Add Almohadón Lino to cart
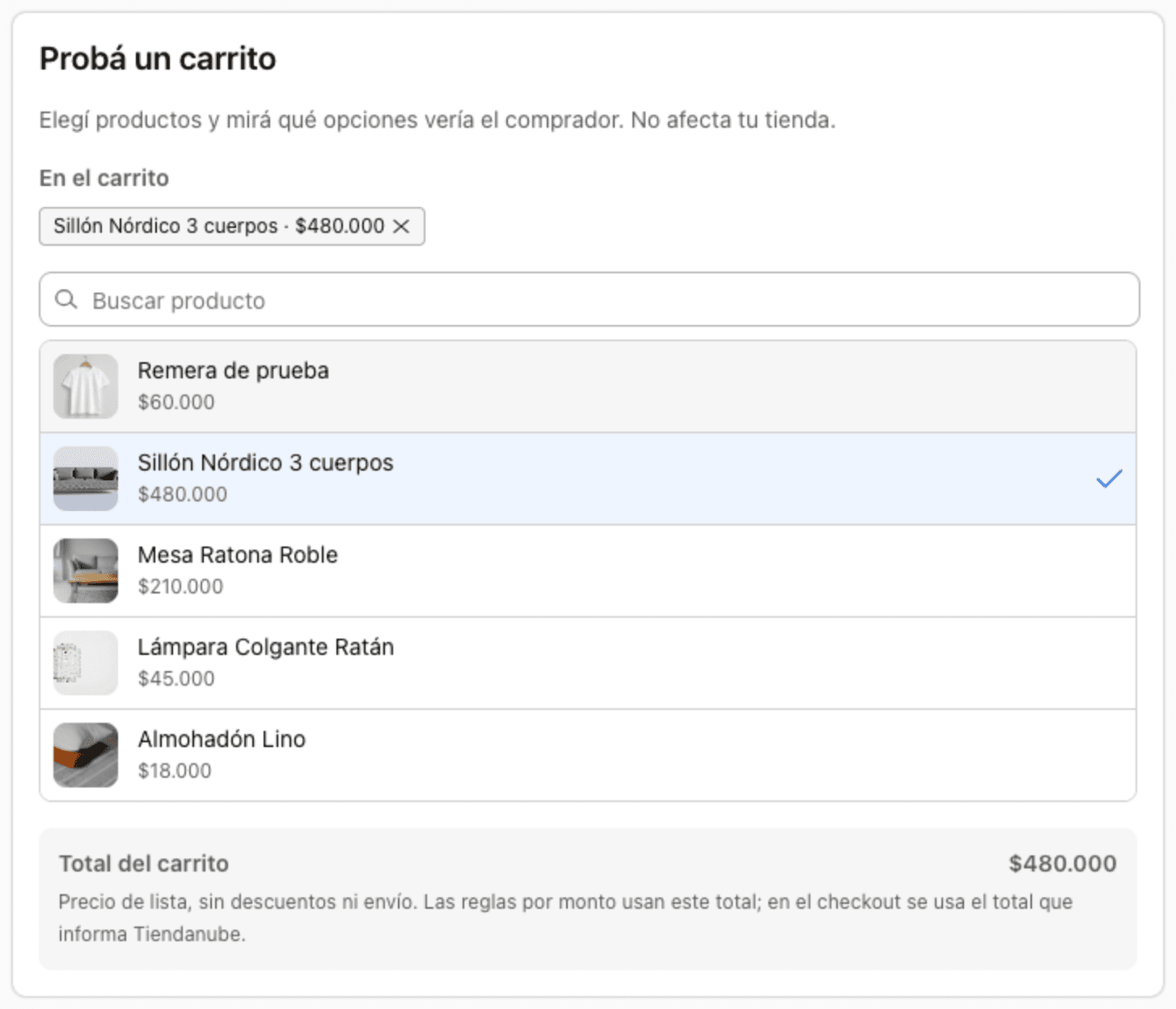1176x1009 pixels. pos(588,755)
